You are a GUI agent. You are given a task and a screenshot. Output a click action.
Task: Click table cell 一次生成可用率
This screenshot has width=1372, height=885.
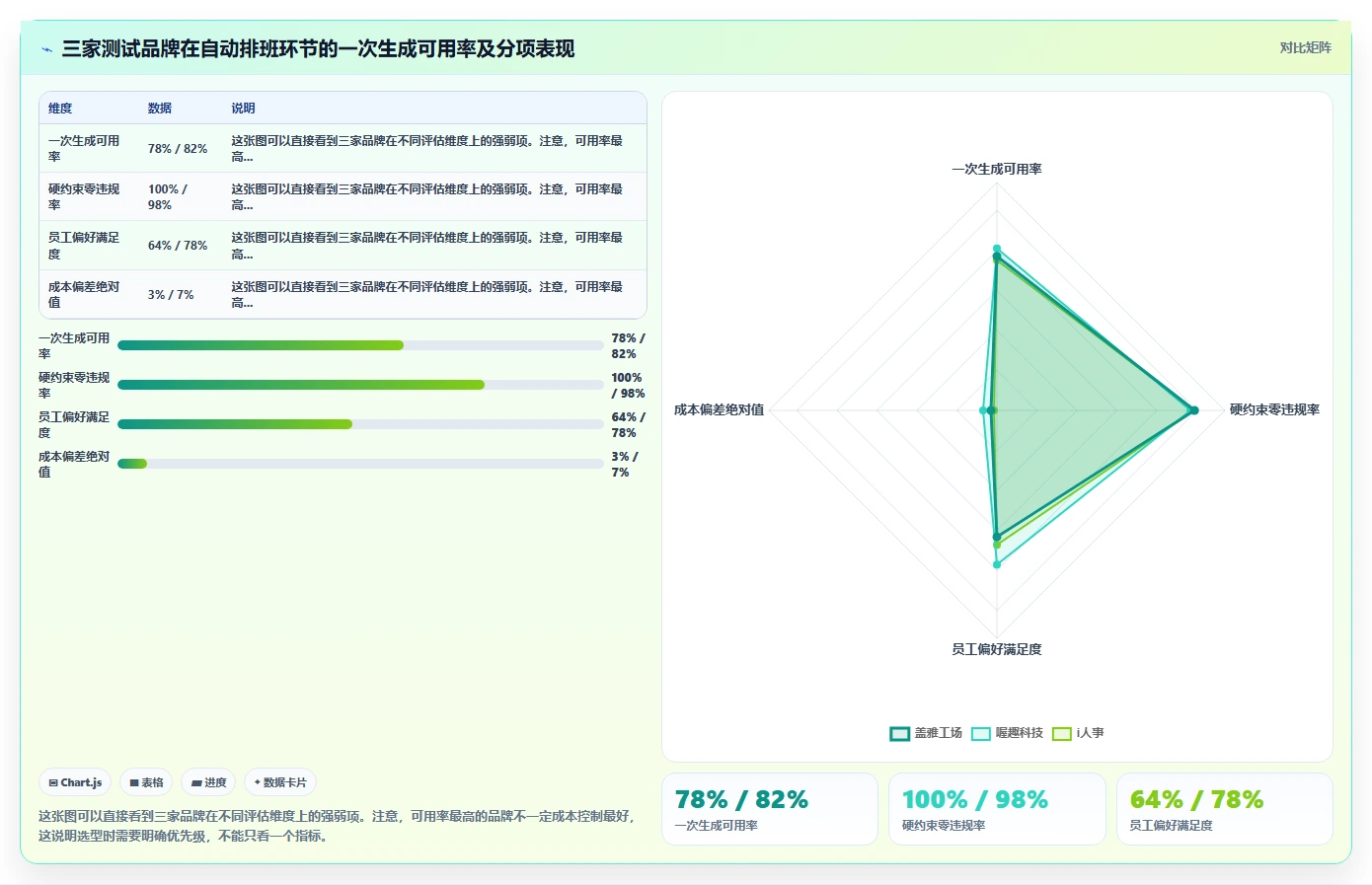coord(85,149)
